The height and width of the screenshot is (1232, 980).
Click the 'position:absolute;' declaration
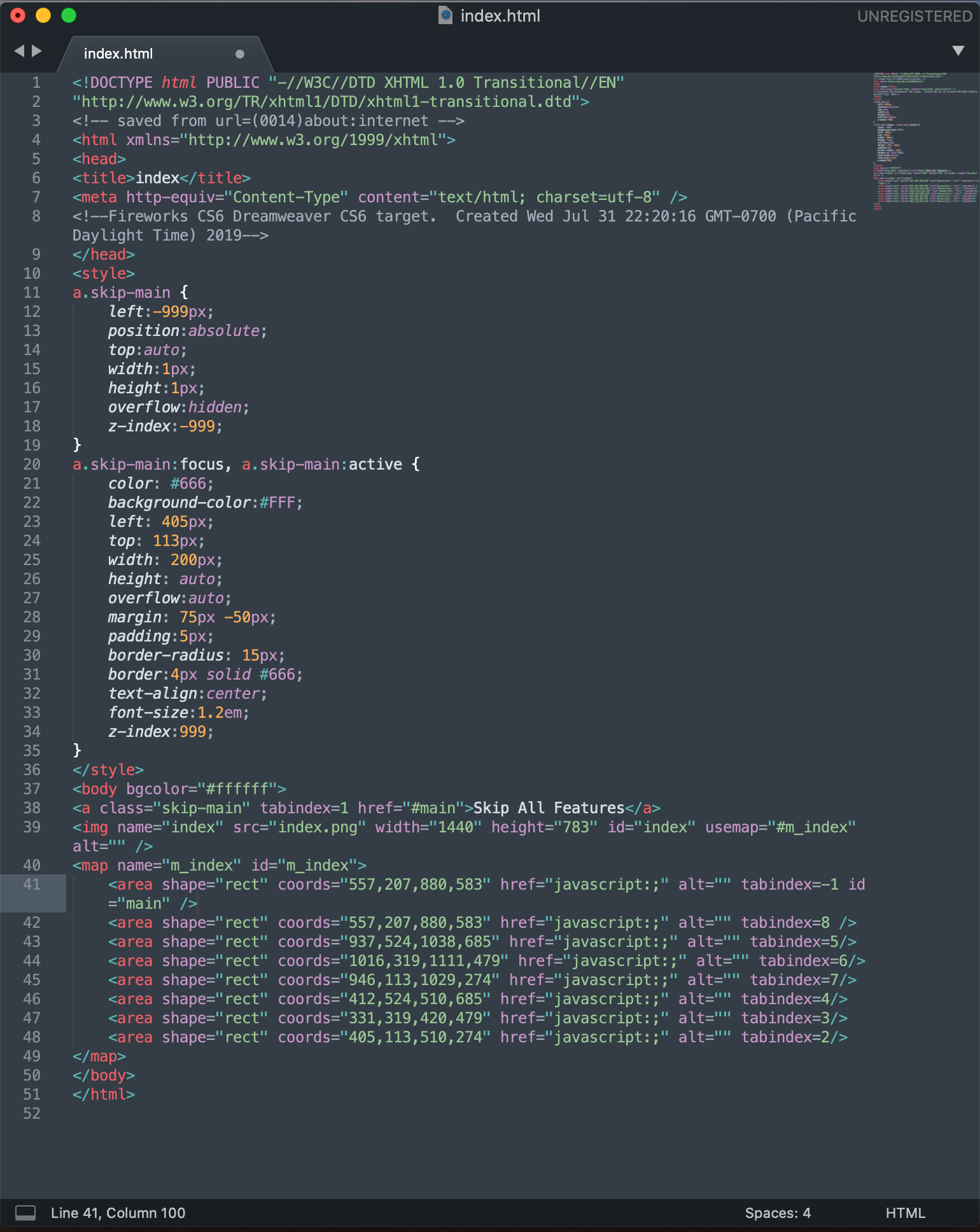pyautogui.click(x=188, y=331)
